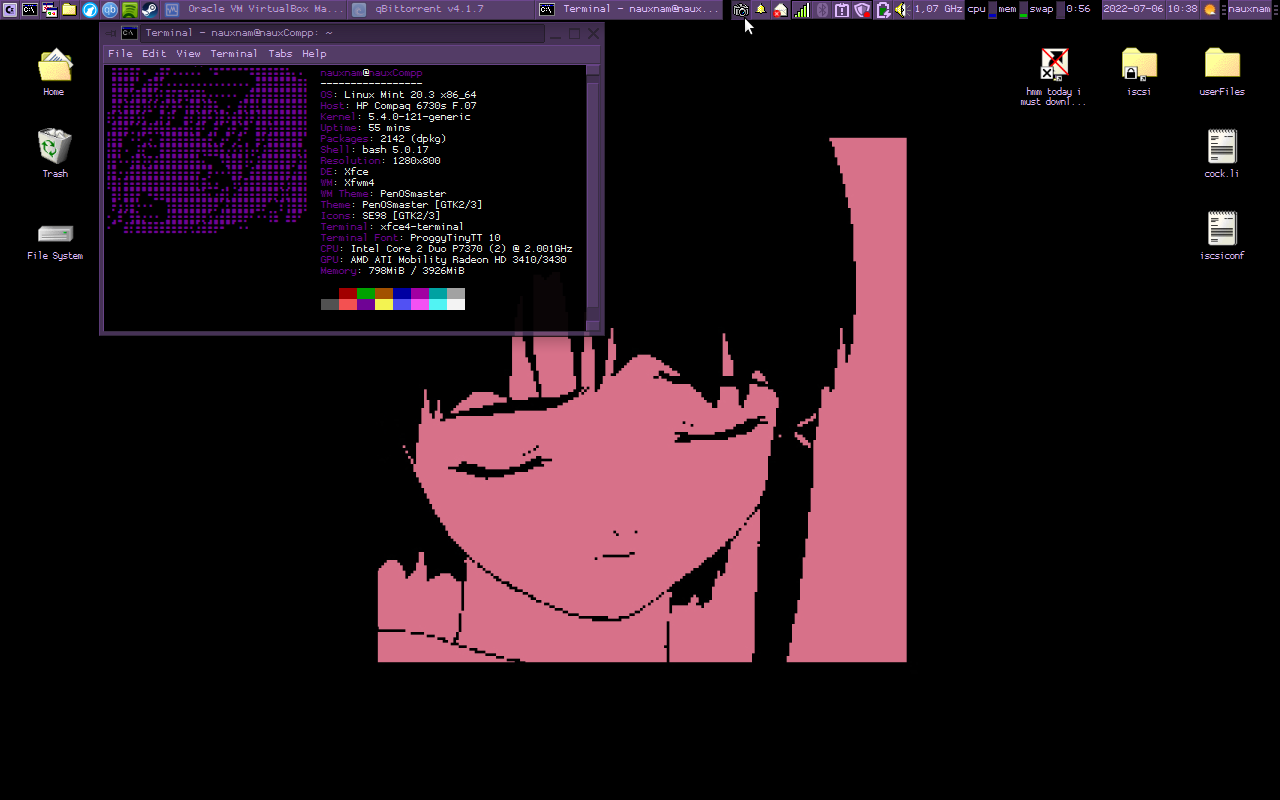Open the battery power manager icon
1280x800 pixels.
883,9
